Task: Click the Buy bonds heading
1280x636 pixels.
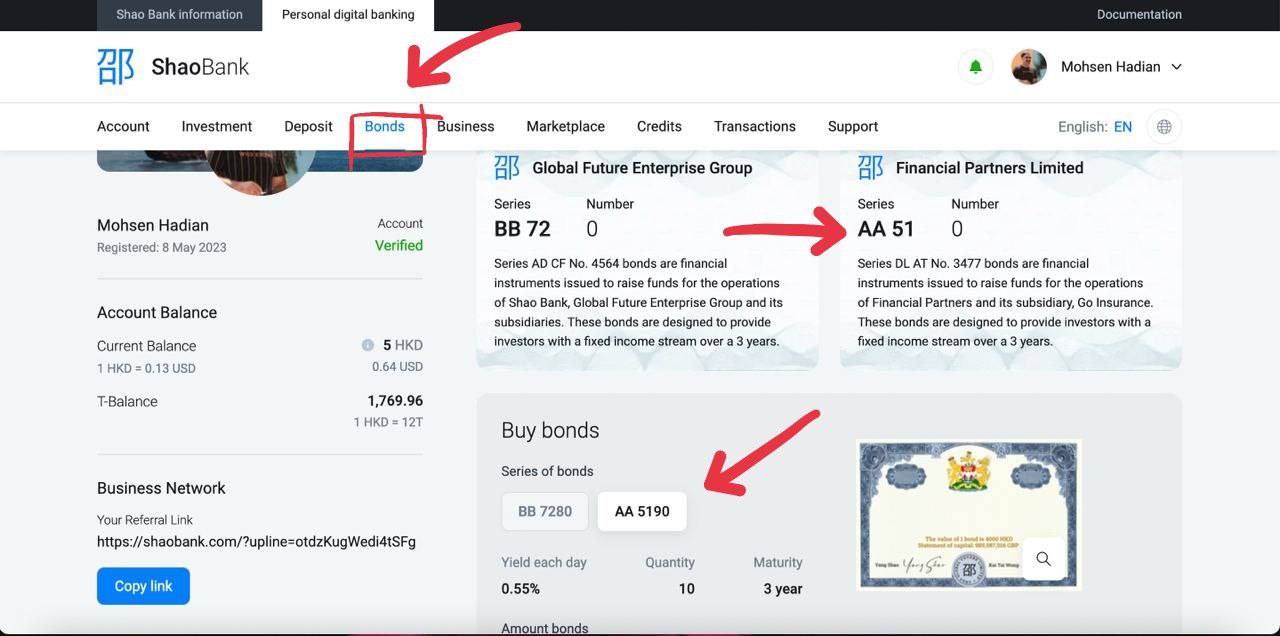Action: (550, 431)
